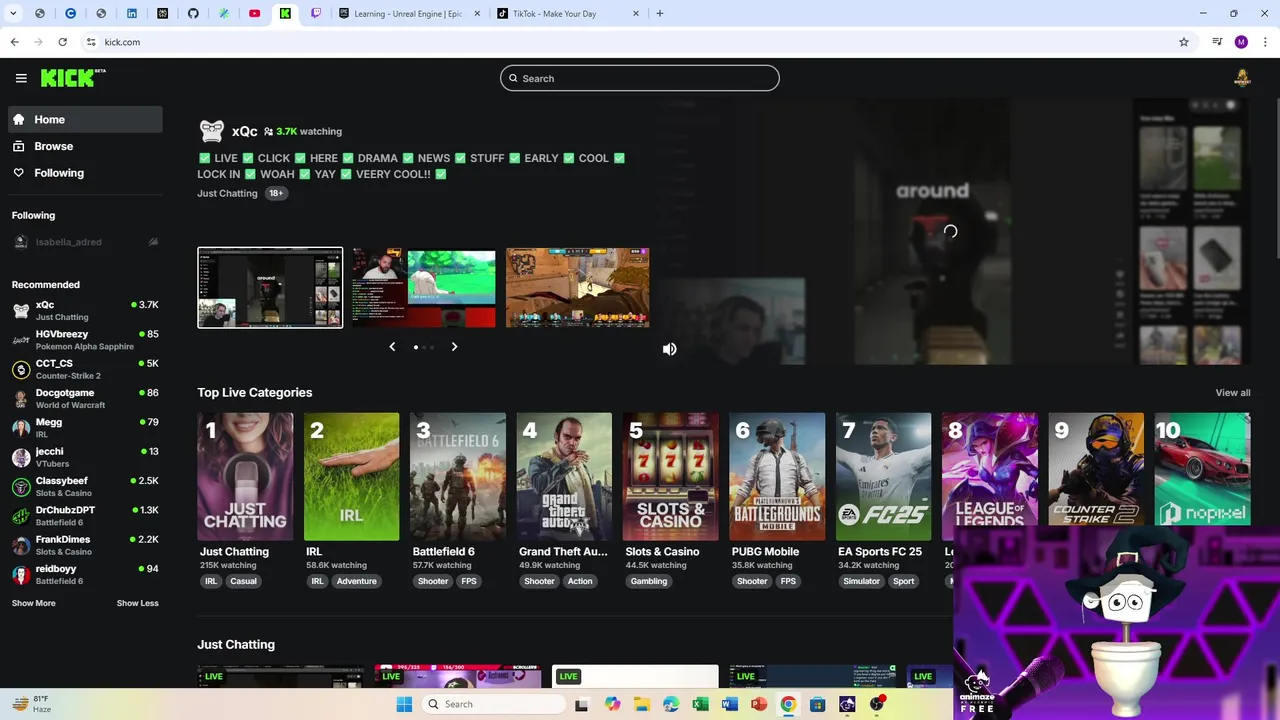Open xQc channel in Recommended list
Screen dimensions: 1280x720
coord(85,310)
